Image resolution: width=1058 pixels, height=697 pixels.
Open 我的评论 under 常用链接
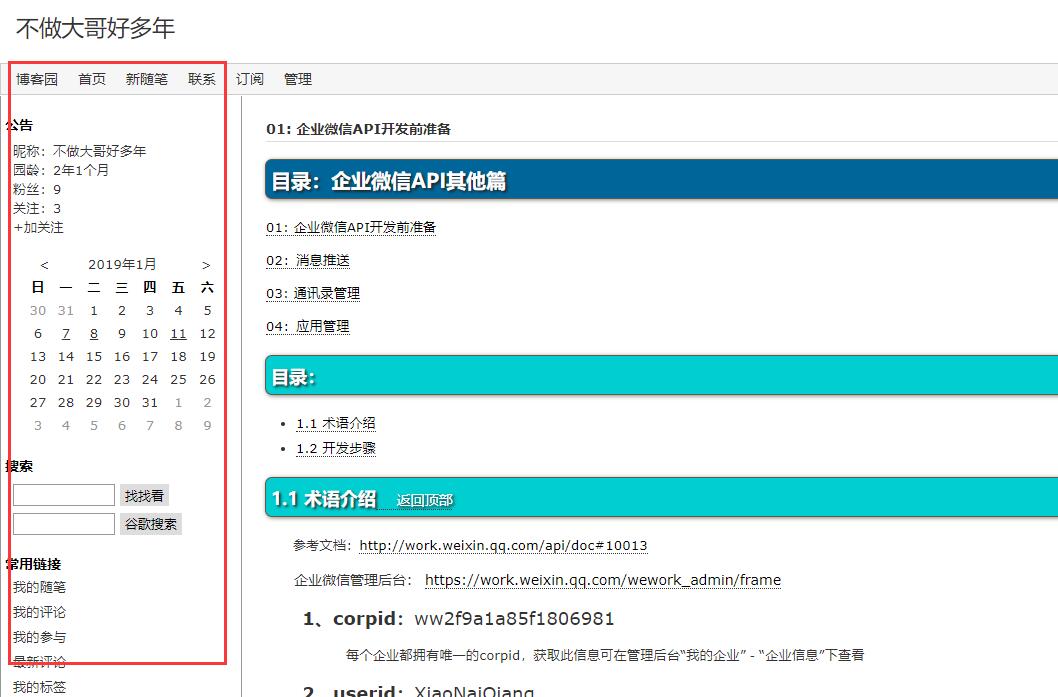tap(39, 612)
